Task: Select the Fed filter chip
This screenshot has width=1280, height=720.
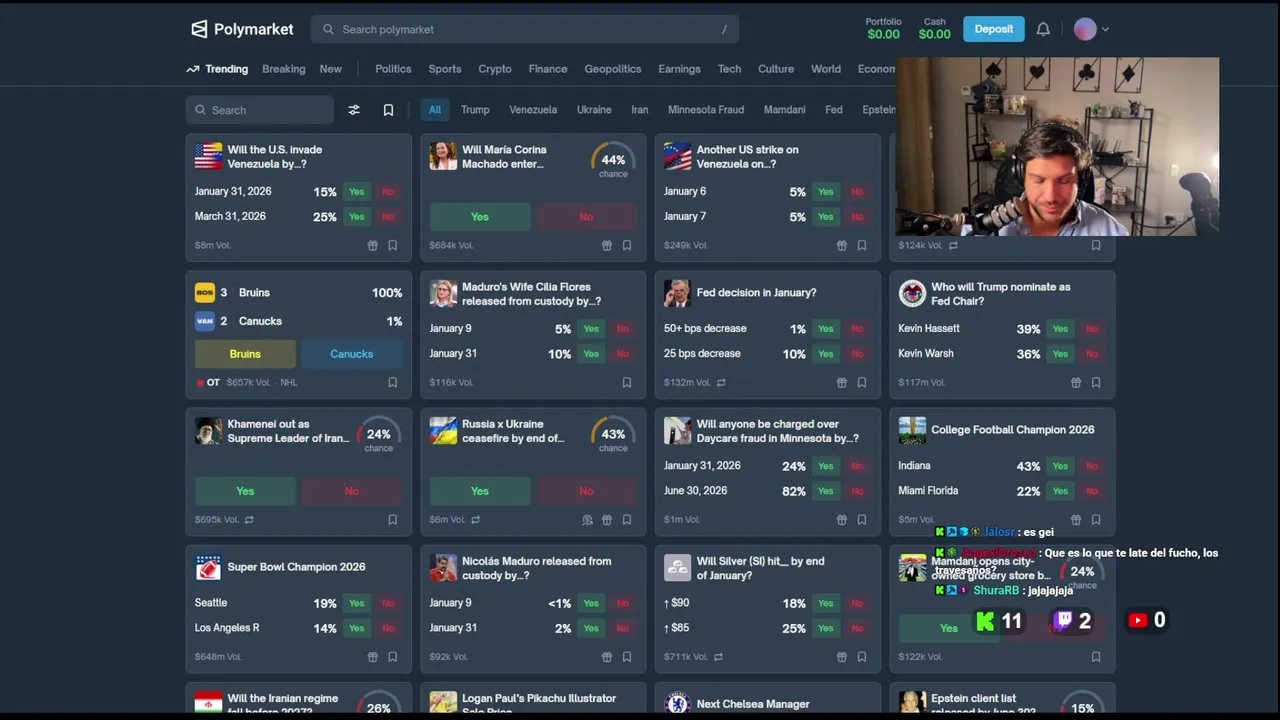Action: 834,110
